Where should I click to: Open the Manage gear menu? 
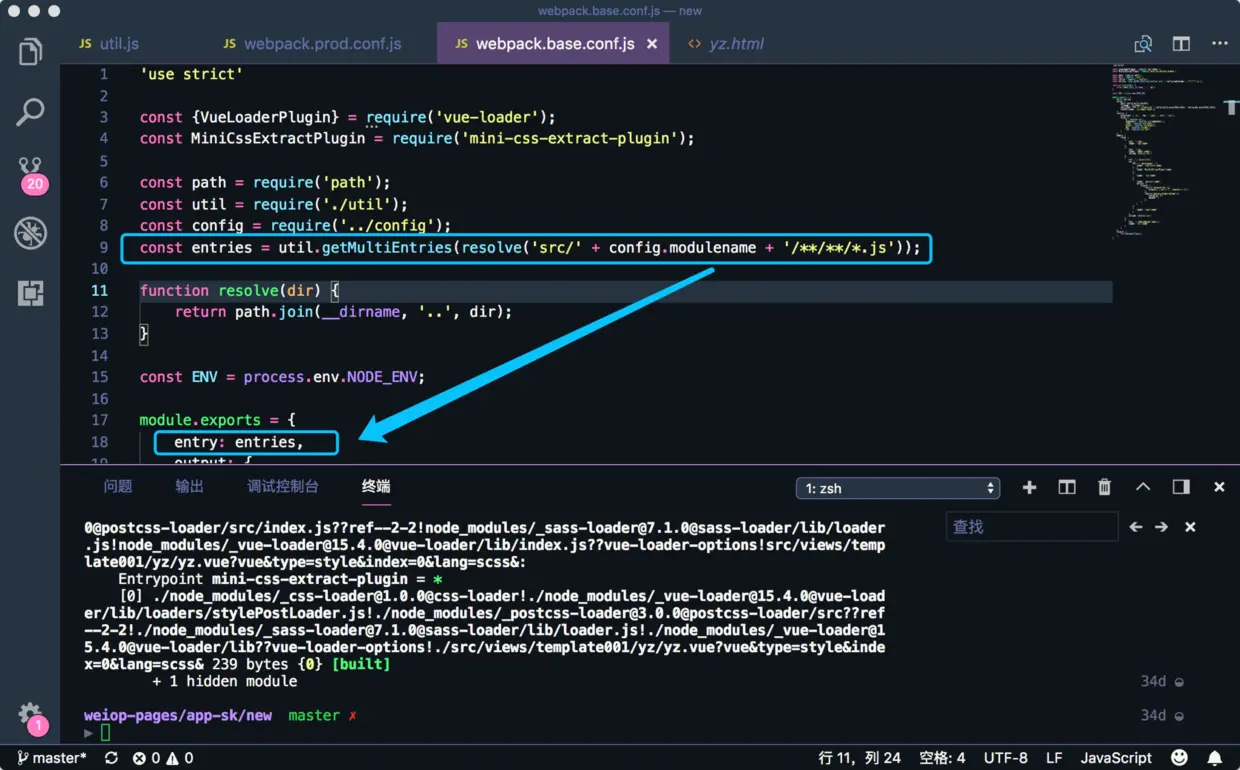(31, 717)
